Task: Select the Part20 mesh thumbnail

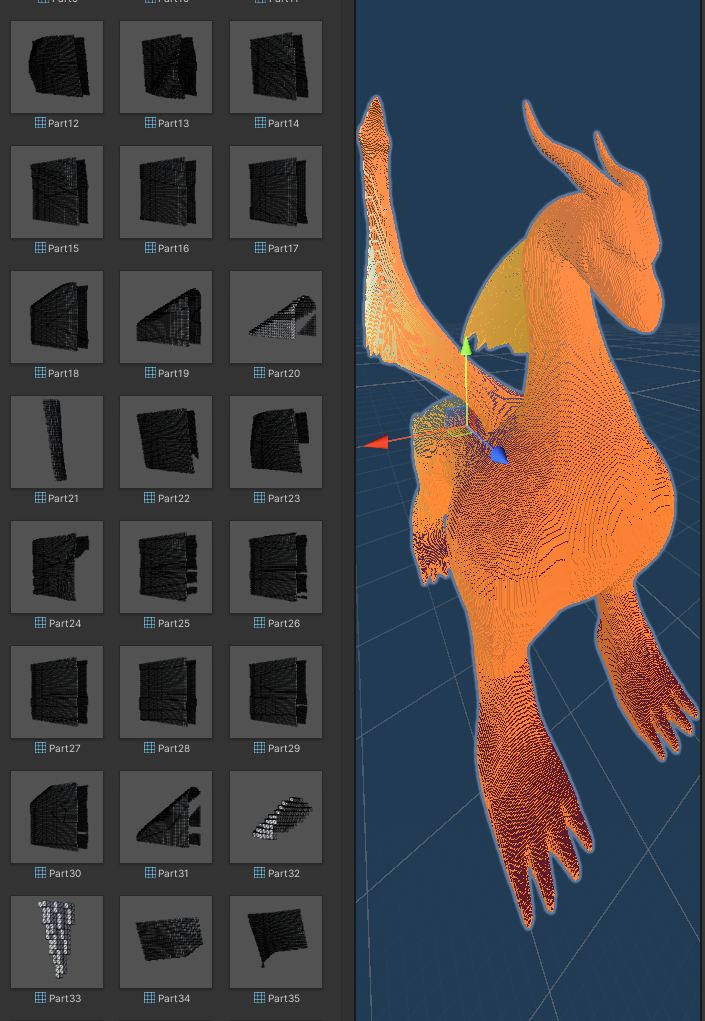Action: point(276,317)
